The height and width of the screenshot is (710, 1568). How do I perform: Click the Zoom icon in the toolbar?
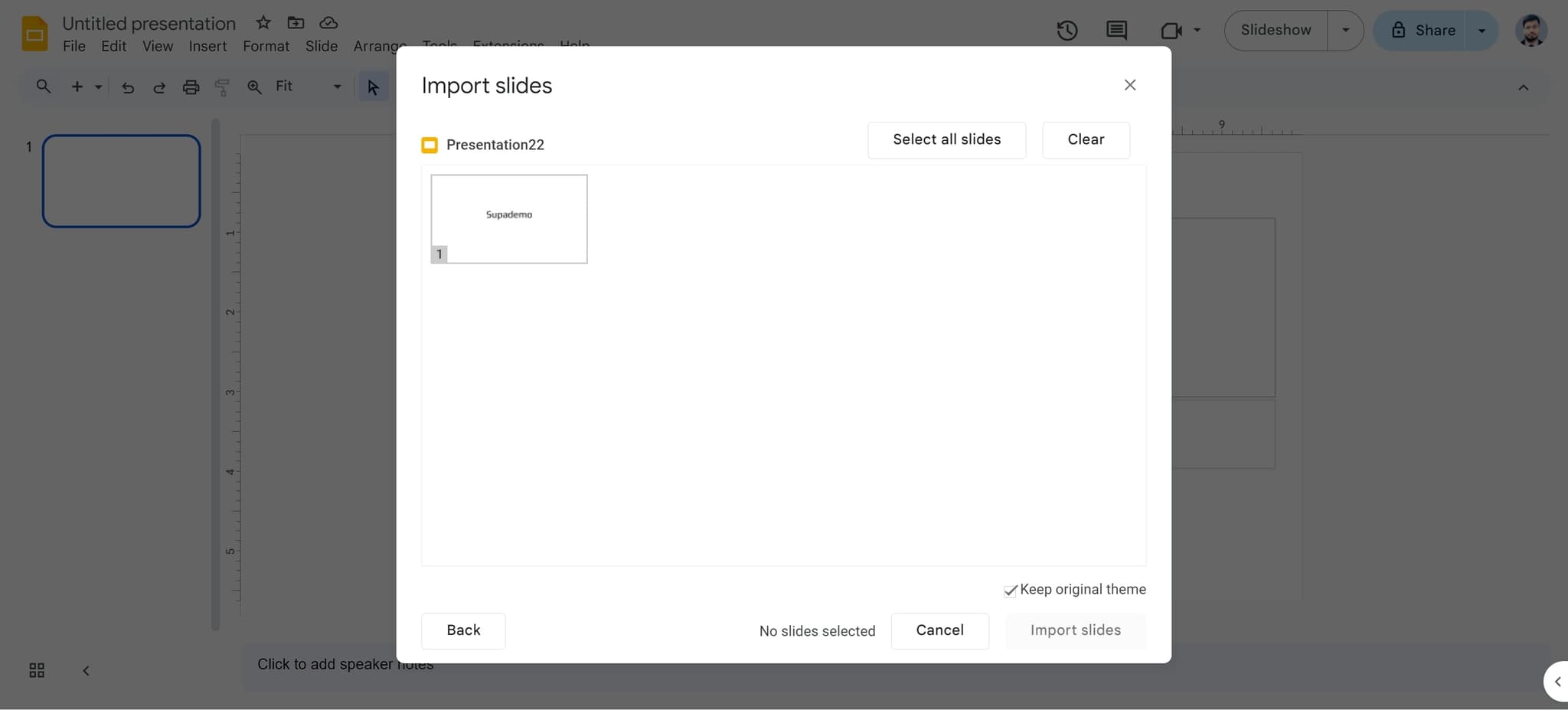[253, 87]
